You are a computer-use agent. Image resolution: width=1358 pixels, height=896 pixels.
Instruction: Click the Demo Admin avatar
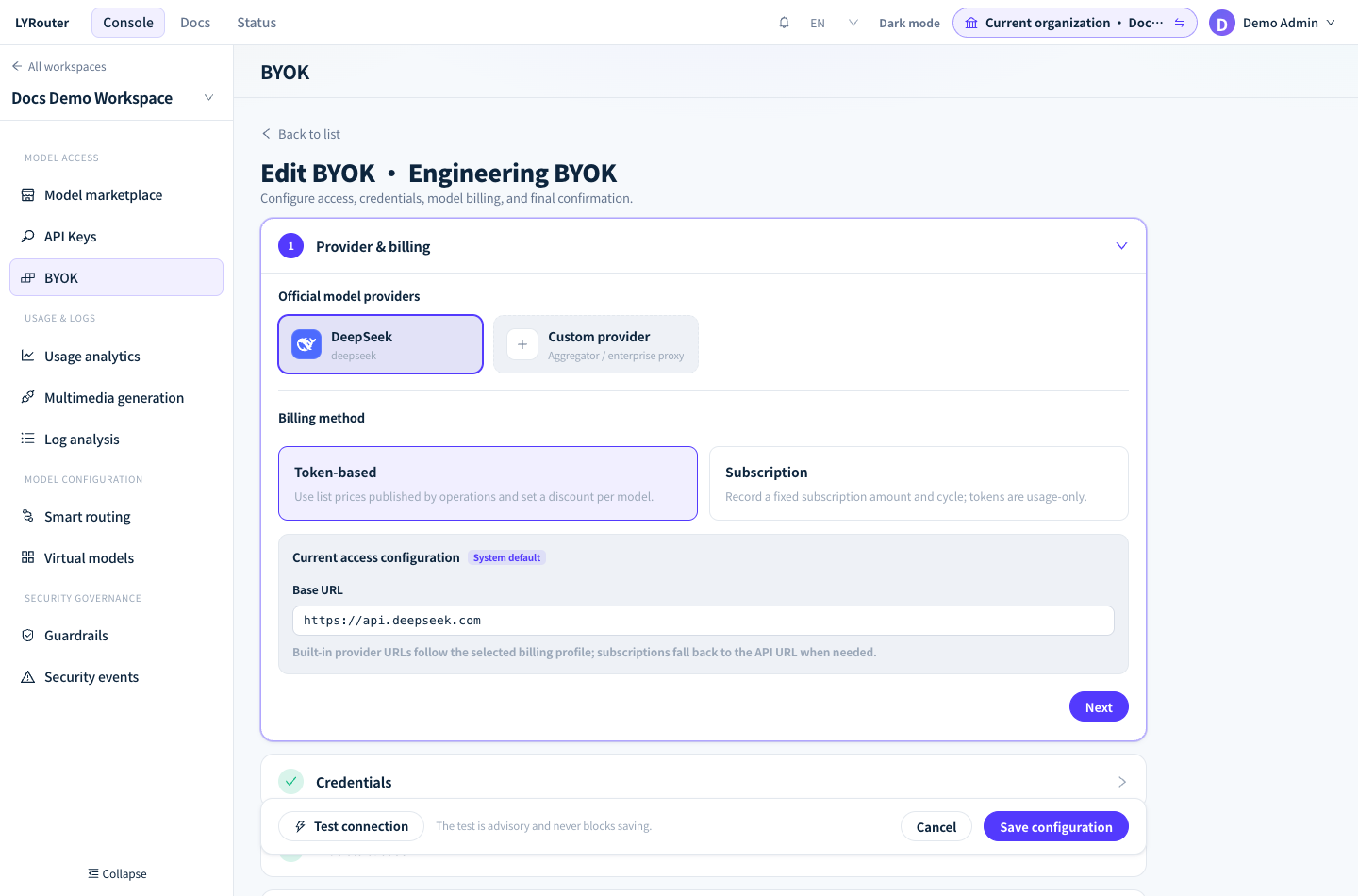pyautogui.click(x=1222, y=23)
